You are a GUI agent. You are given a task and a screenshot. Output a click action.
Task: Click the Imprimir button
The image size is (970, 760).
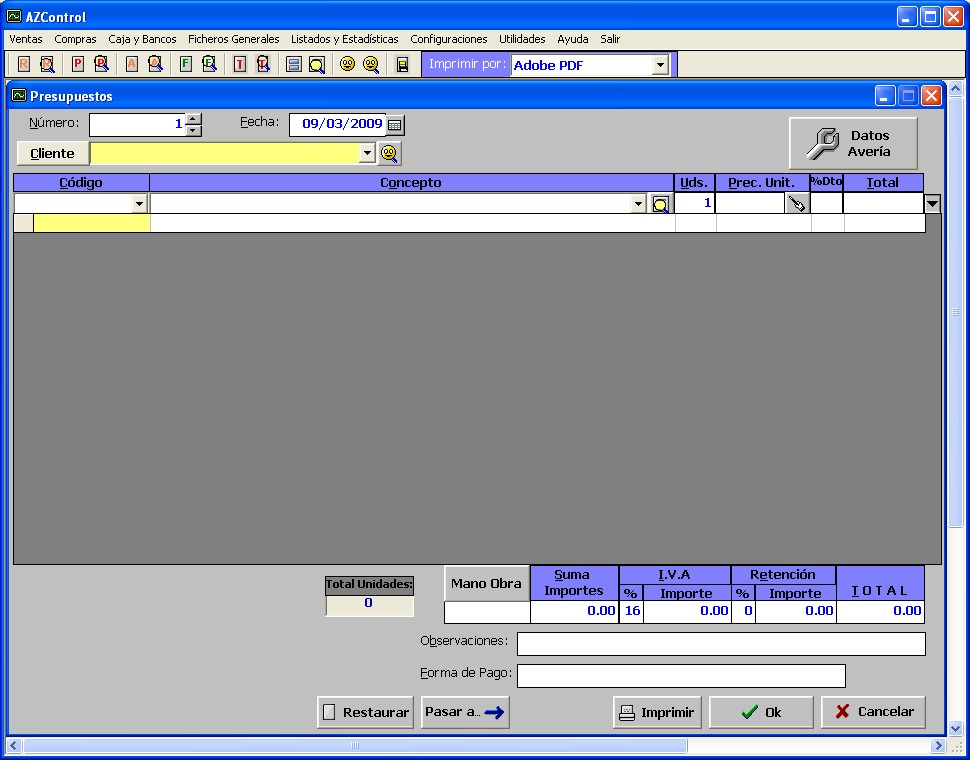pyautogui.click(x=657, y=712)
